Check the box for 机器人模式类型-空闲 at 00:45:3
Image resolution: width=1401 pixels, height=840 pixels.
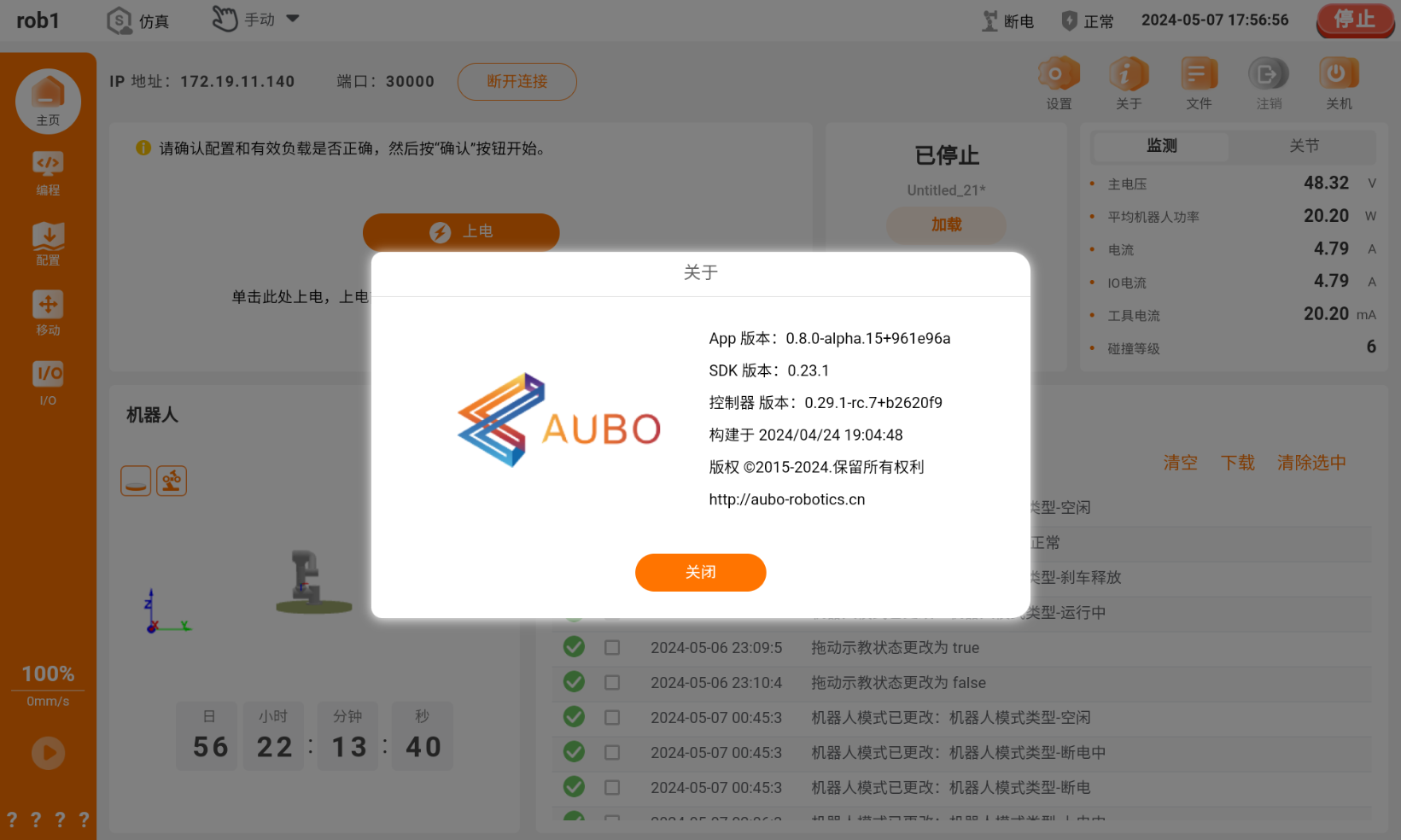click(x=612, y=718)
